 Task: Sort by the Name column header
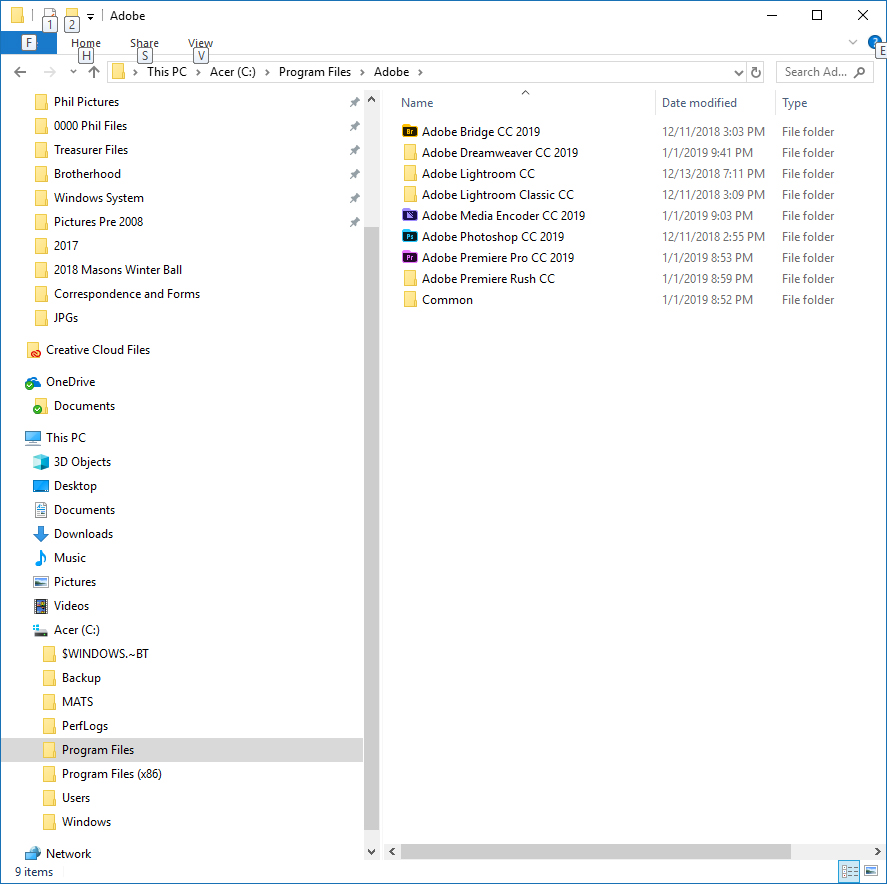[417, 103]
